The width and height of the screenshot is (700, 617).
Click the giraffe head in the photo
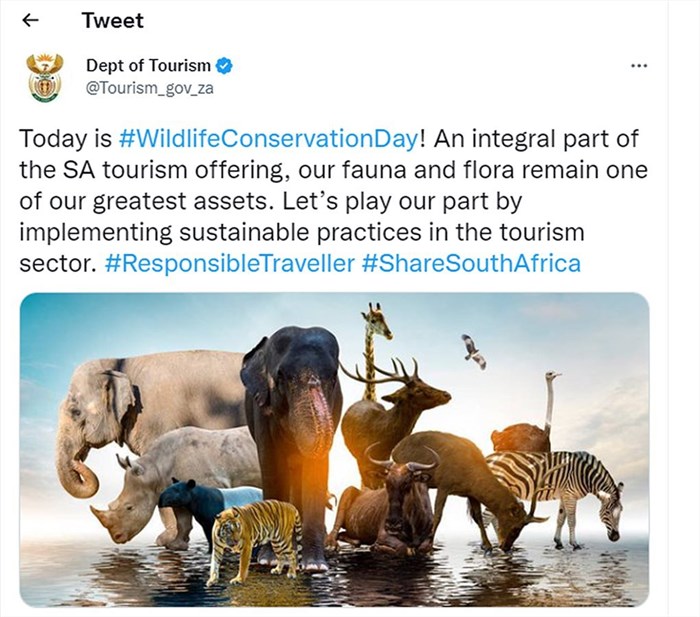[x=376, y=319]
